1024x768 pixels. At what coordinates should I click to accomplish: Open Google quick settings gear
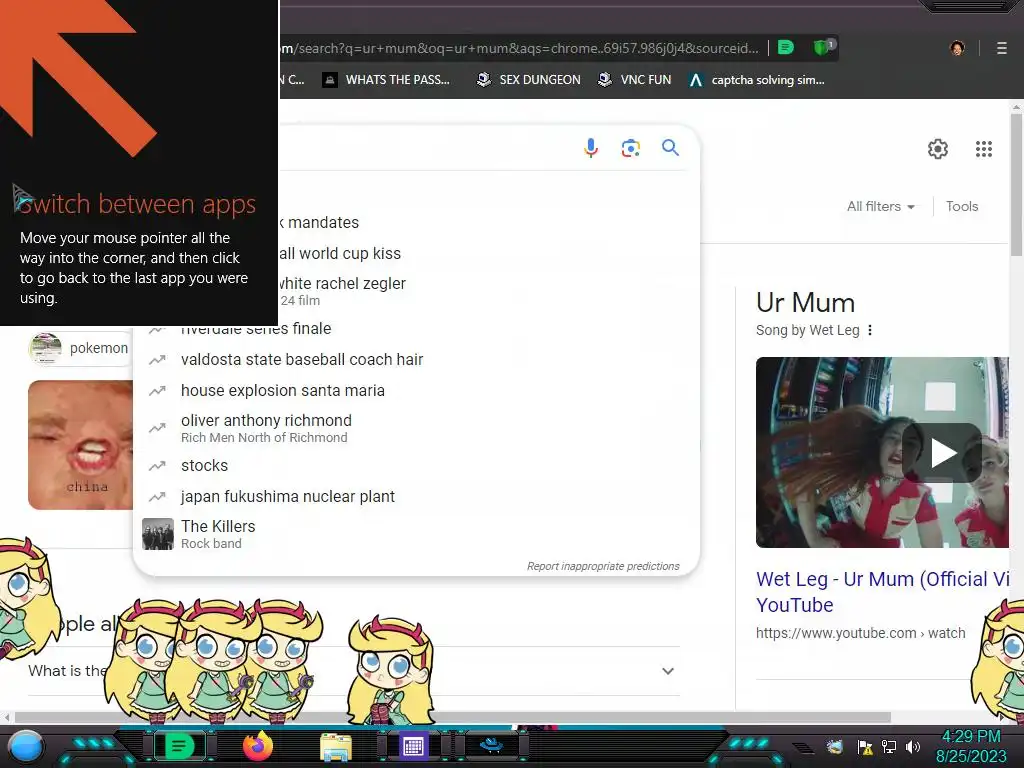[x=938, y=149]
